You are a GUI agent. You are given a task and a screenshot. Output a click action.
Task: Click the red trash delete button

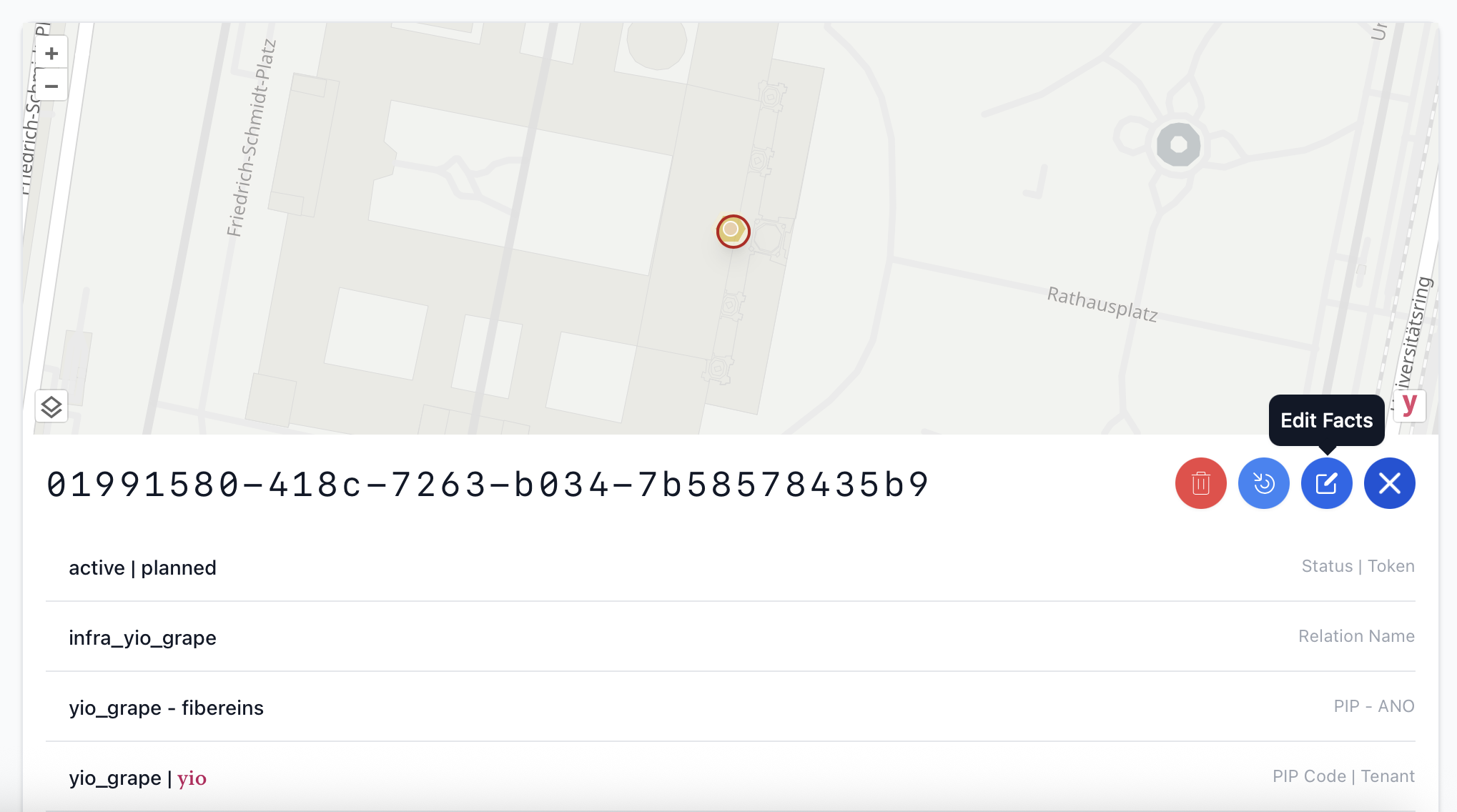coord(1200,483)
